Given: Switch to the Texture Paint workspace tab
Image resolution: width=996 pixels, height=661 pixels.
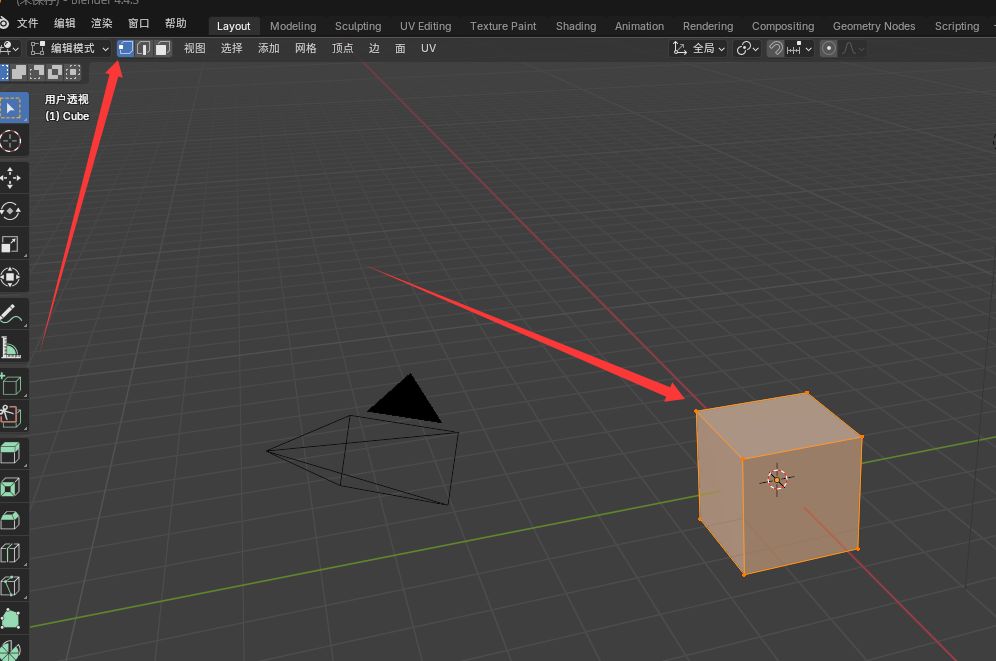Looking at the screenshot, I should tap(503, 26).
